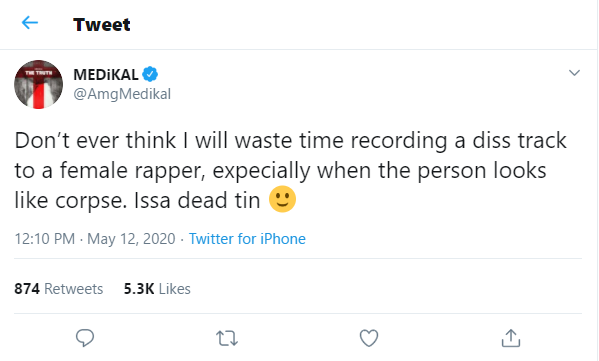Click the Tweet page header title
This screenshot has height=361, width=599.
tap(102, 24)
